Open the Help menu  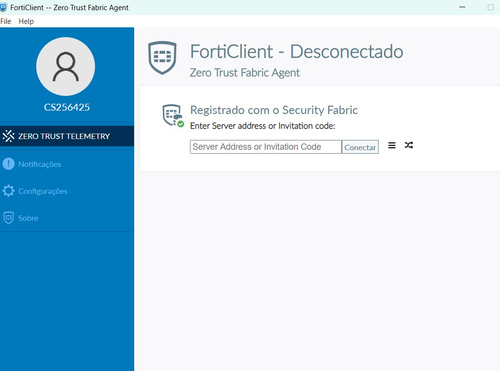click(x=26, y=21)
